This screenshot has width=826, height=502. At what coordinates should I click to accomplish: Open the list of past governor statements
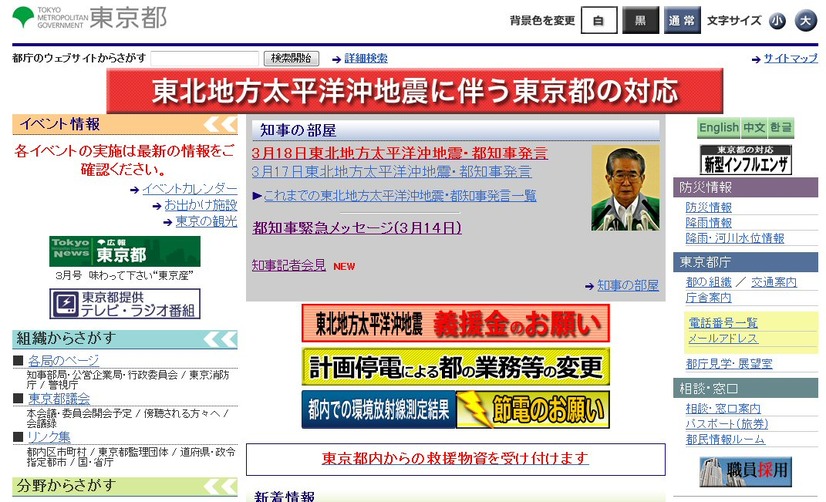coord(400,196)
